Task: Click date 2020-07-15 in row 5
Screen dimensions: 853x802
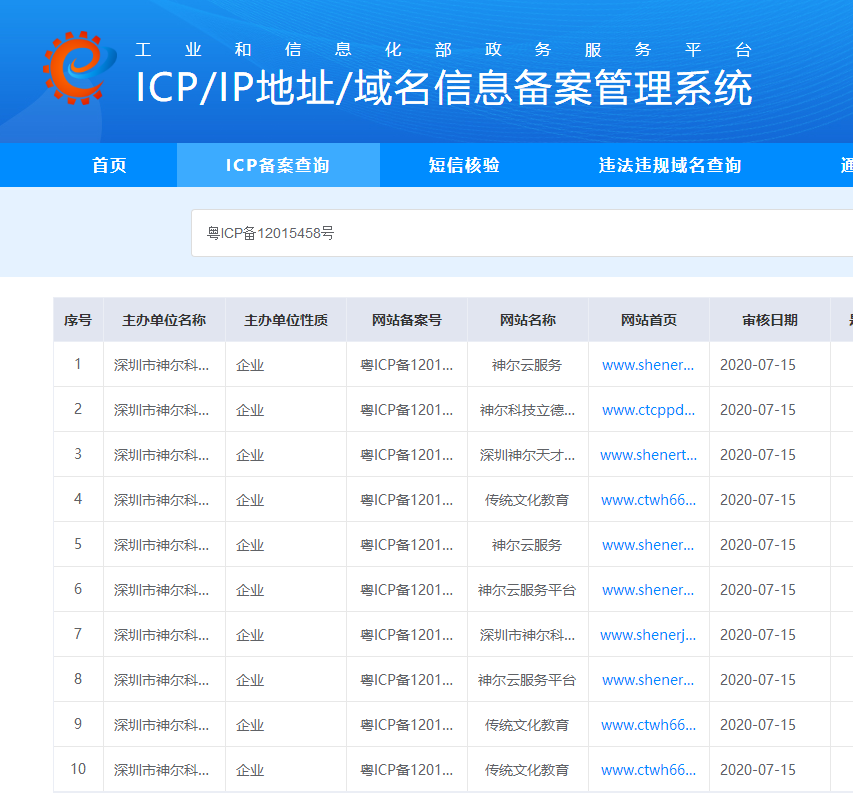Action: (758, 545)
